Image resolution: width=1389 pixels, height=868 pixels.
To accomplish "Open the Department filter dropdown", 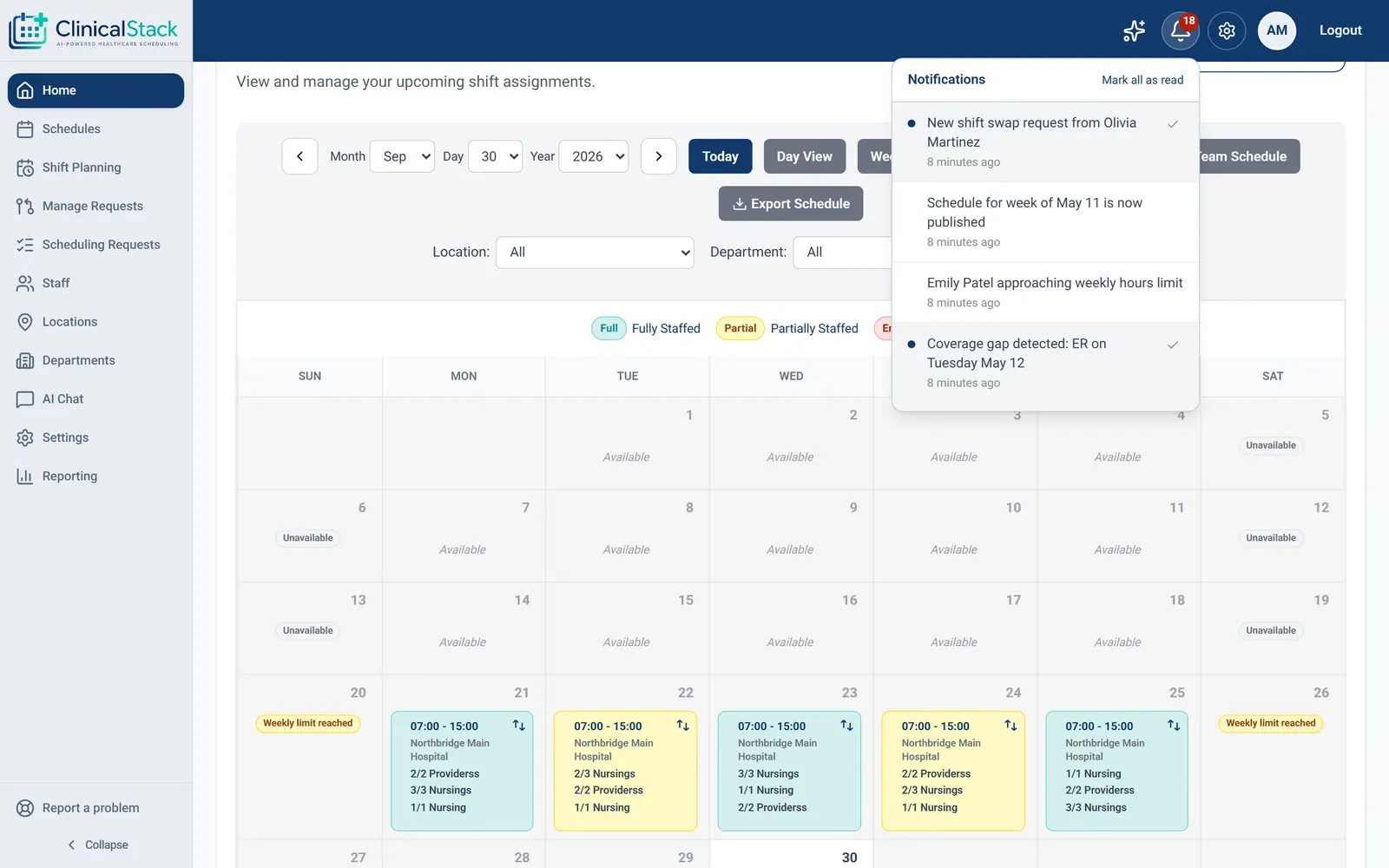I will tap(843, 253).
